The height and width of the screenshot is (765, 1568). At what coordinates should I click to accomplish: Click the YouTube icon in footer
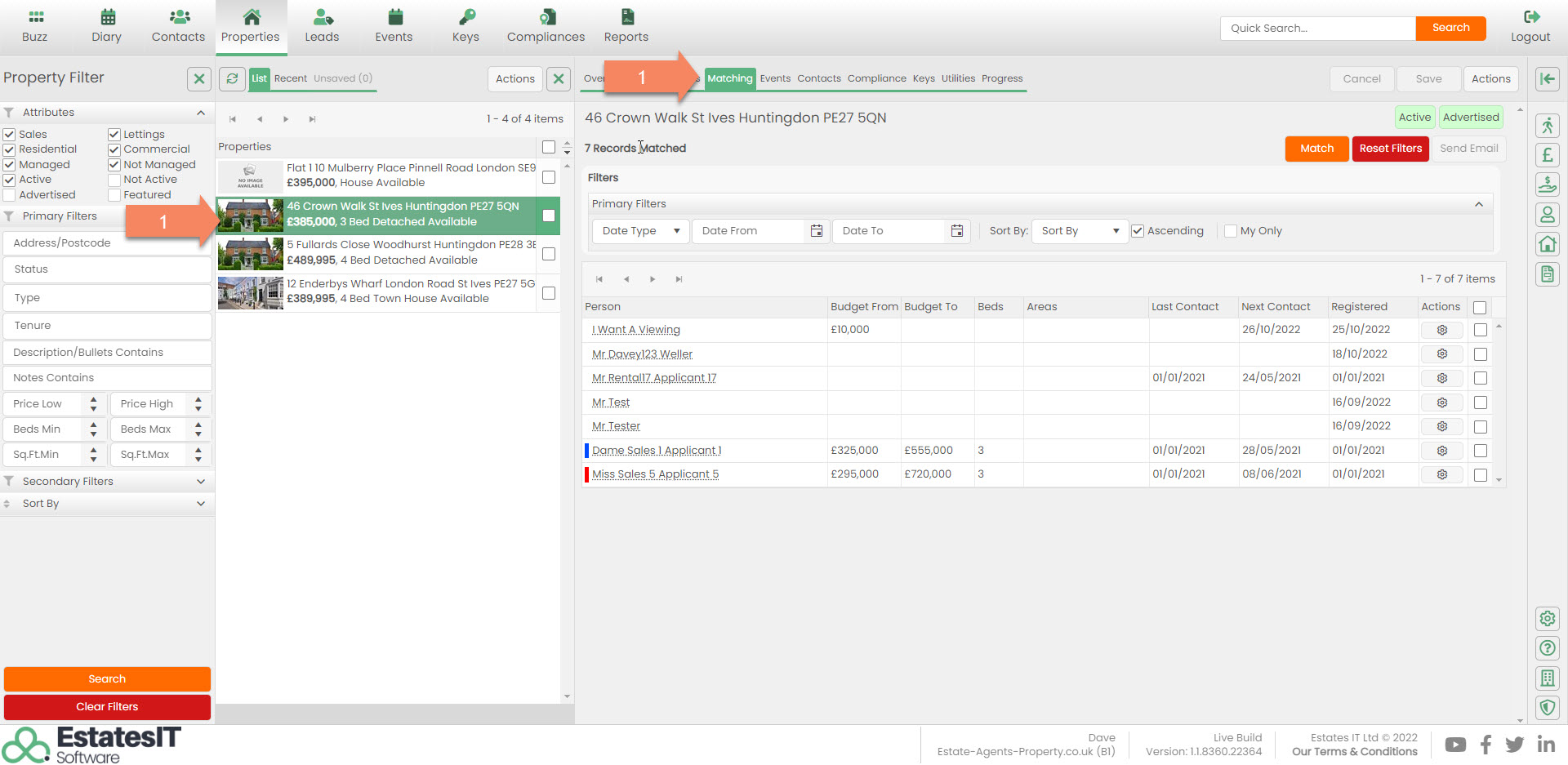click(1454, 745)
